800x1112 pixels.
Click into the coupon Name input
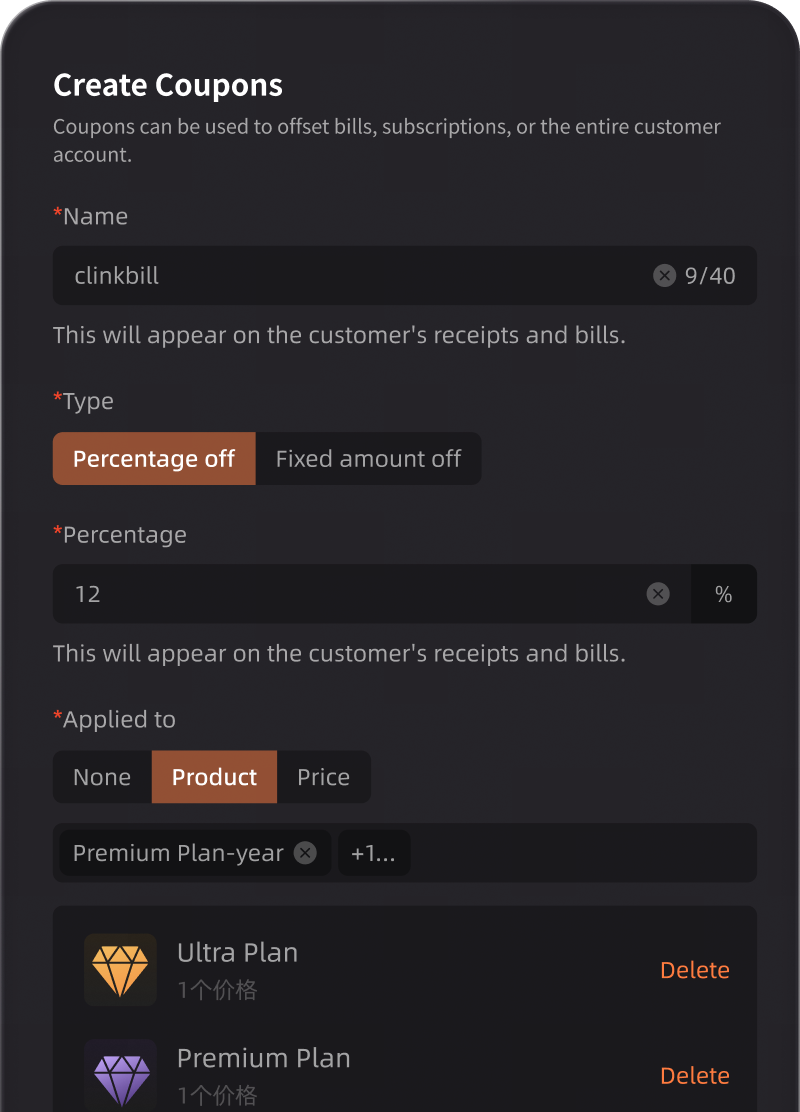click(350, 276)
